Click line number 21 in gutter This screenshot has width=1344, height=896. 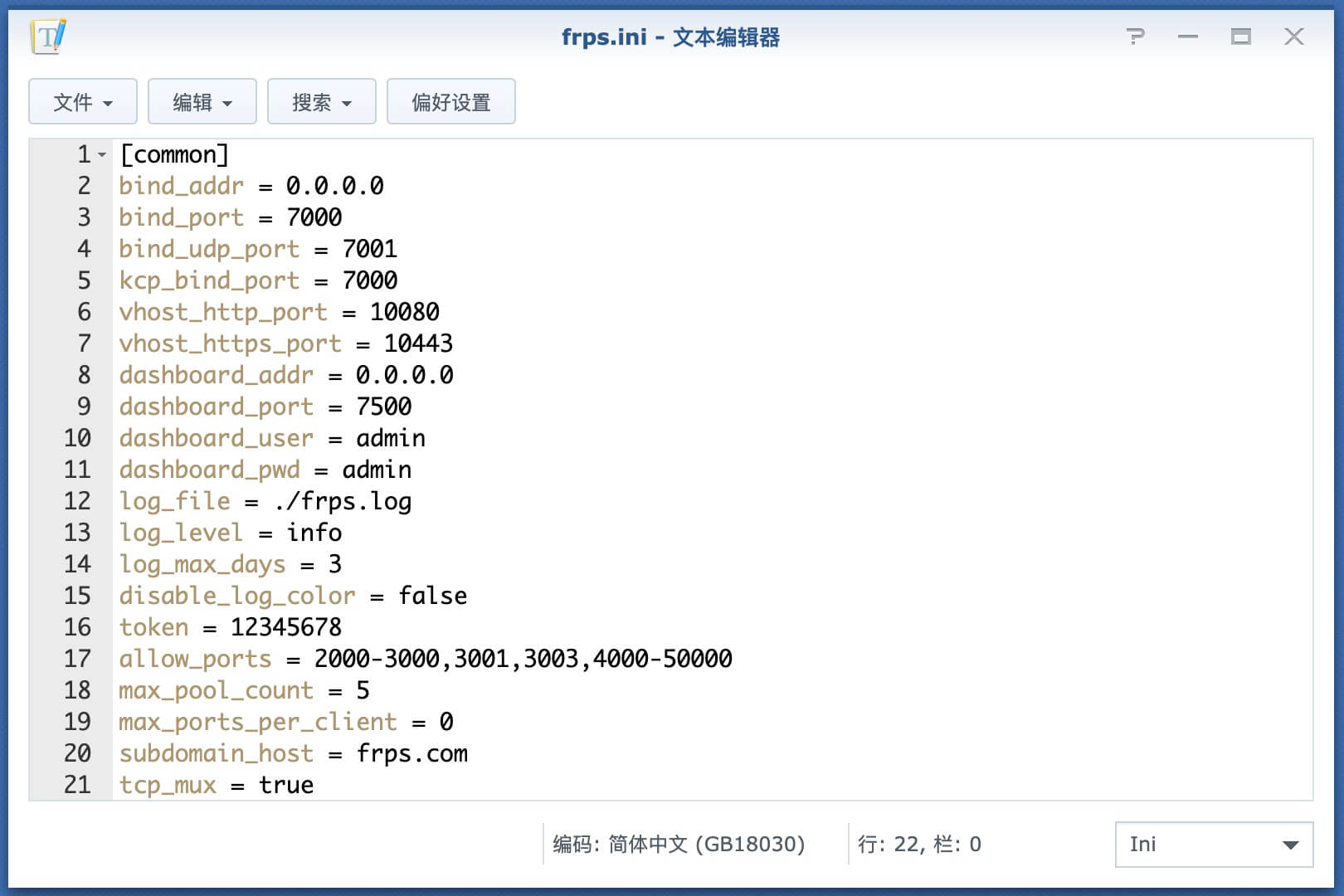78,785
